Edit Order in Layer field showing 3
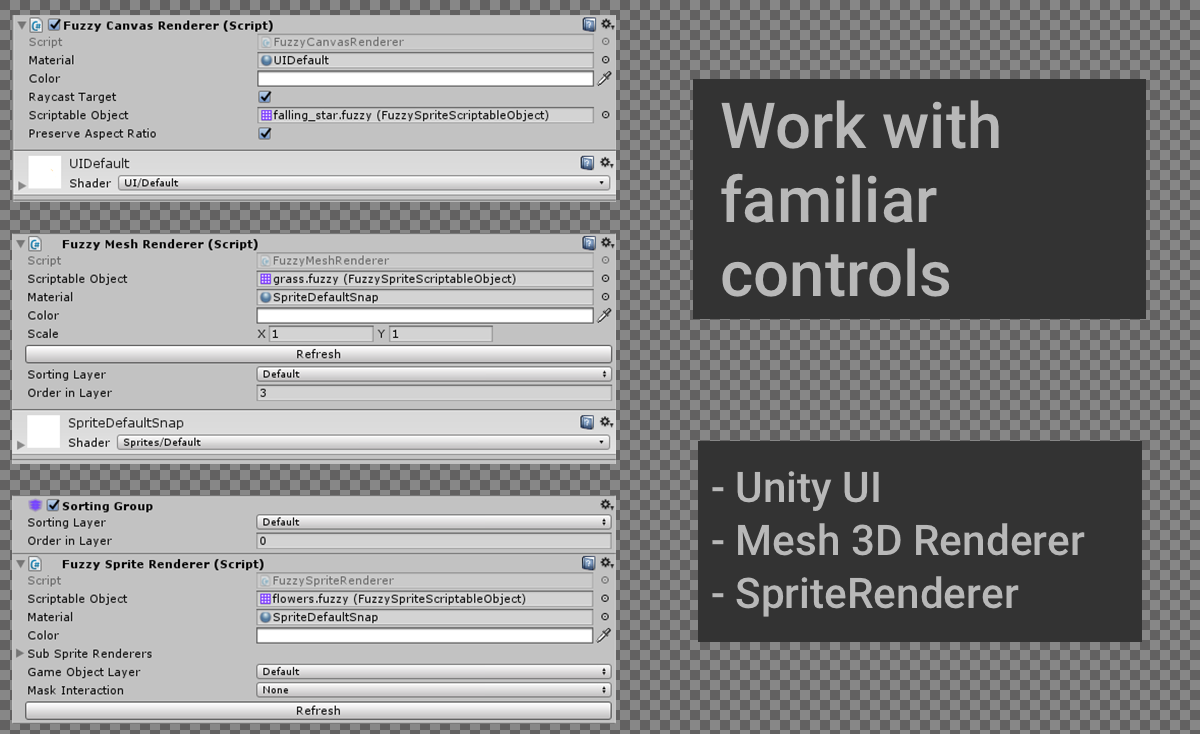 [434, 393]
